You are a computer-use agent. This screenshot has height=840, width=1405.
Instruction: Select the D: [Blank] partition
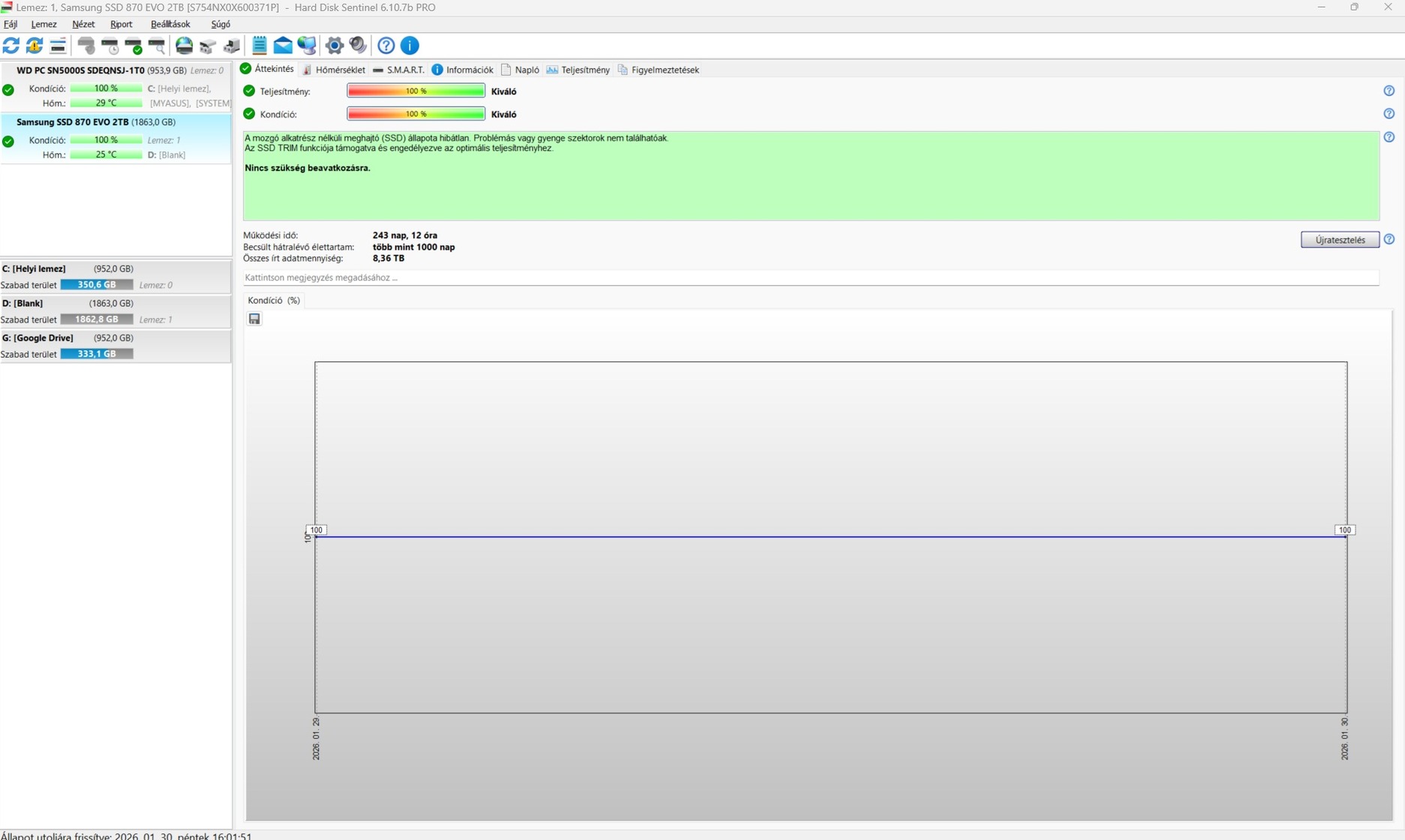click(116, 311)
